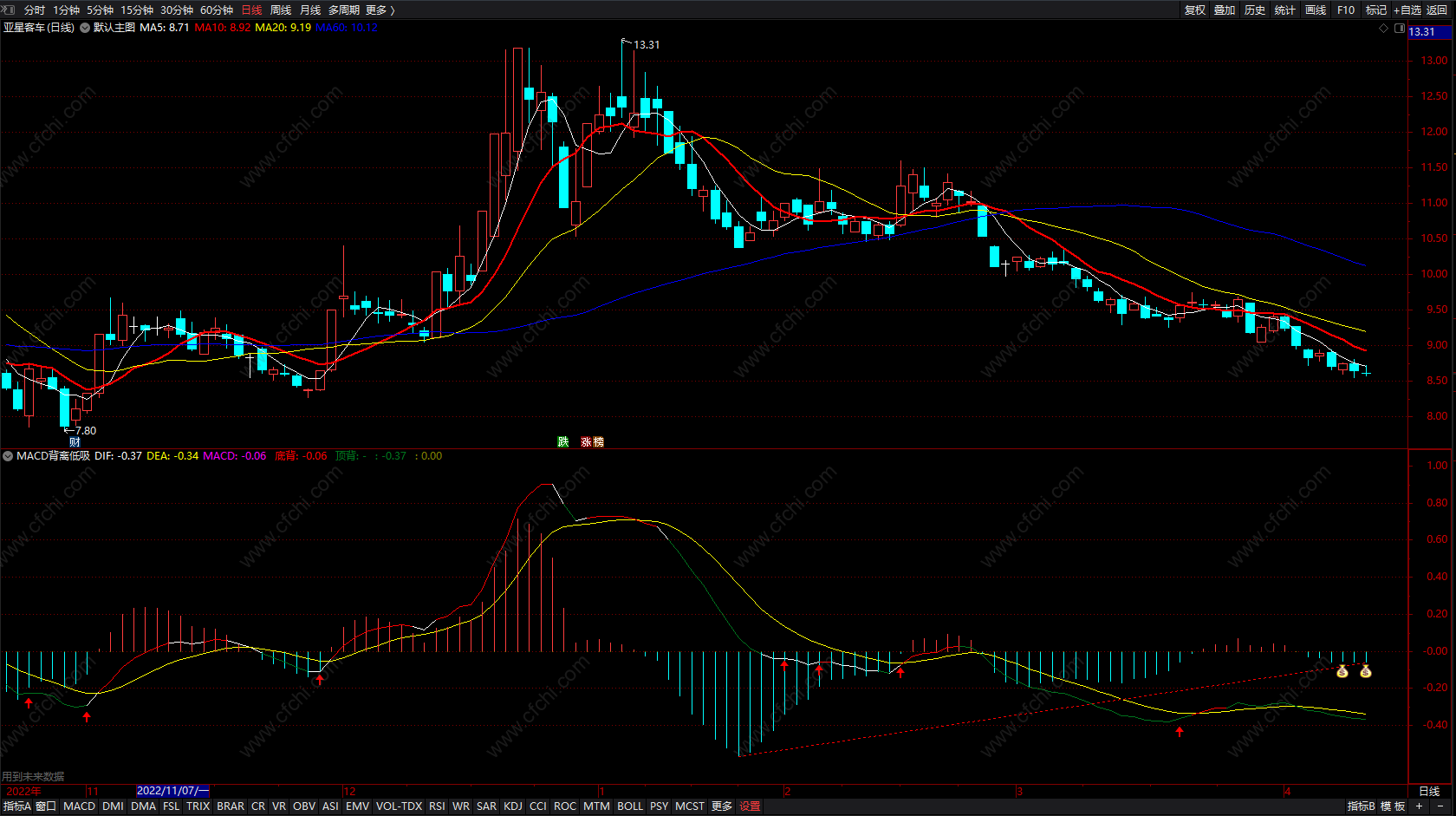This screenshot has width=1456, height=816.
Task: Click the 财 marker below 7.80 low
Action: pos(75,442)
